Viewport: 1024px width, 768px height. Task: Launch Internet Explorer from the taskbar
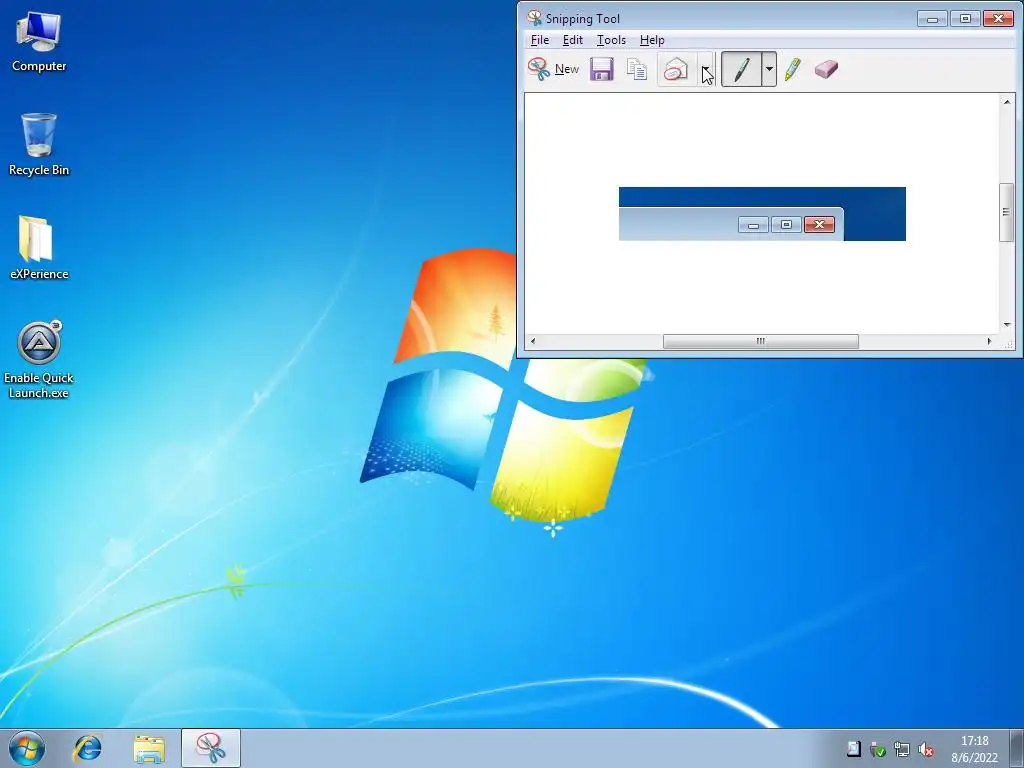[88, 748]
